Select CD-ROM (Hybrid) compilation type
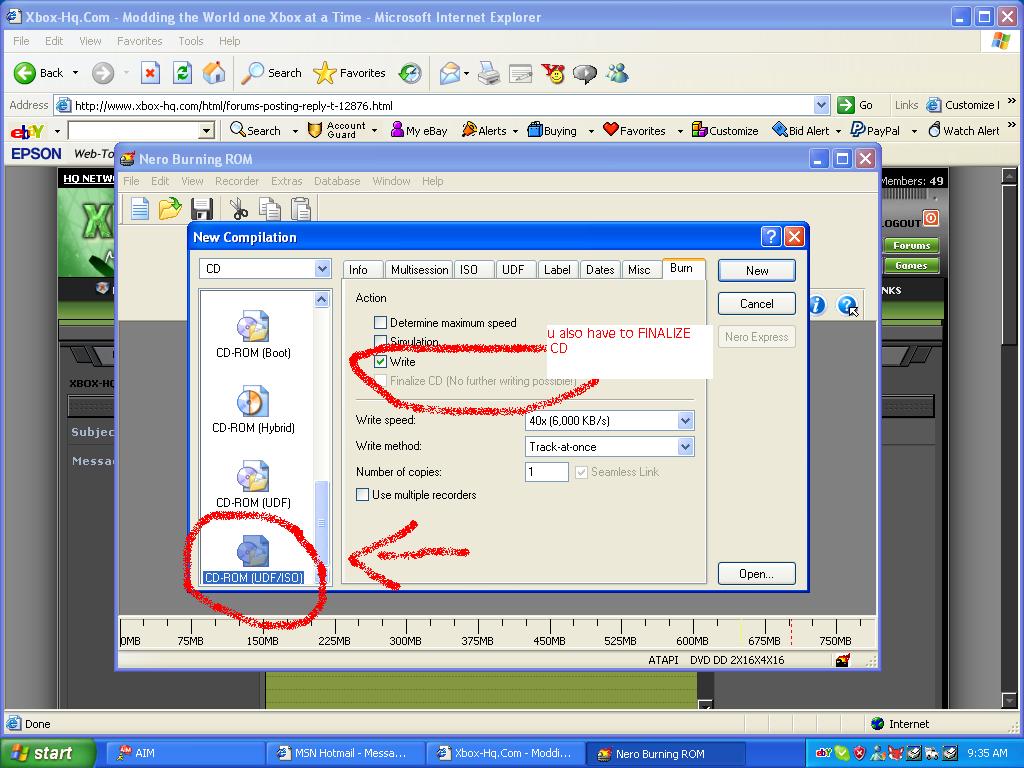 tap(253, 410)
